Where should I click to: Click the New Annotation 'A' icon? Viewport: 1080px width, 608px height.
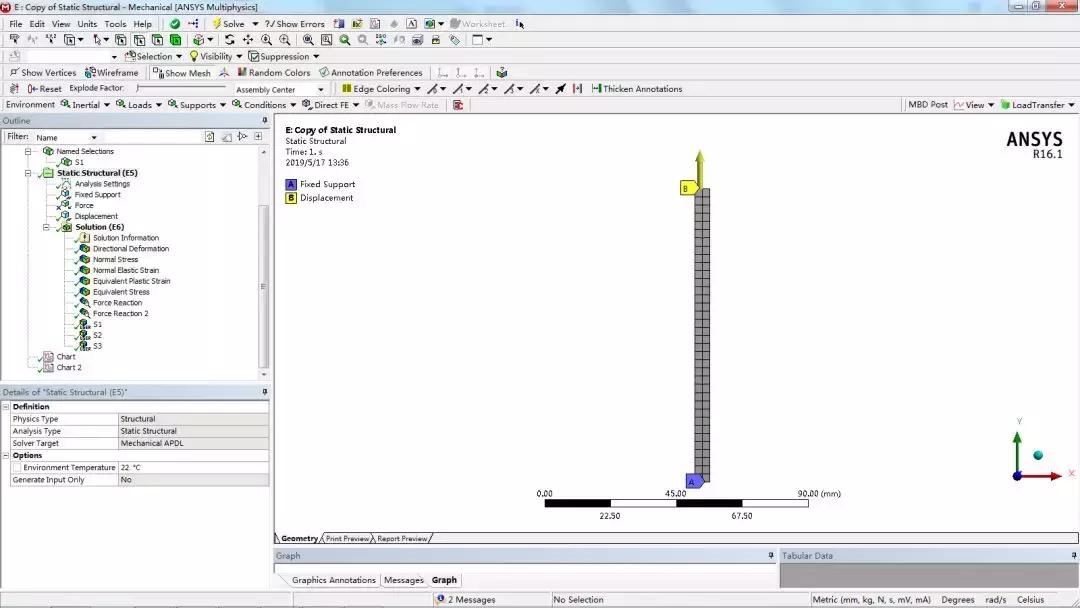point(411,23)
